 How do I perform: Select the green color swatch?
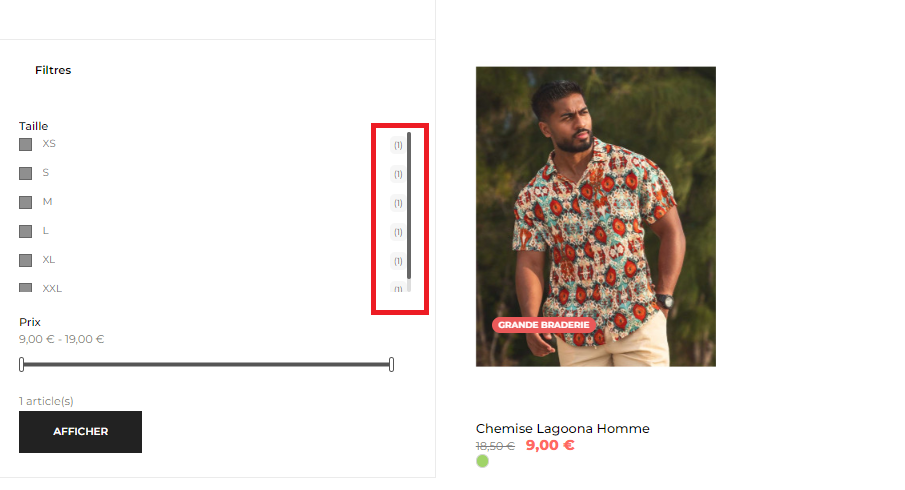pos(483,461)
